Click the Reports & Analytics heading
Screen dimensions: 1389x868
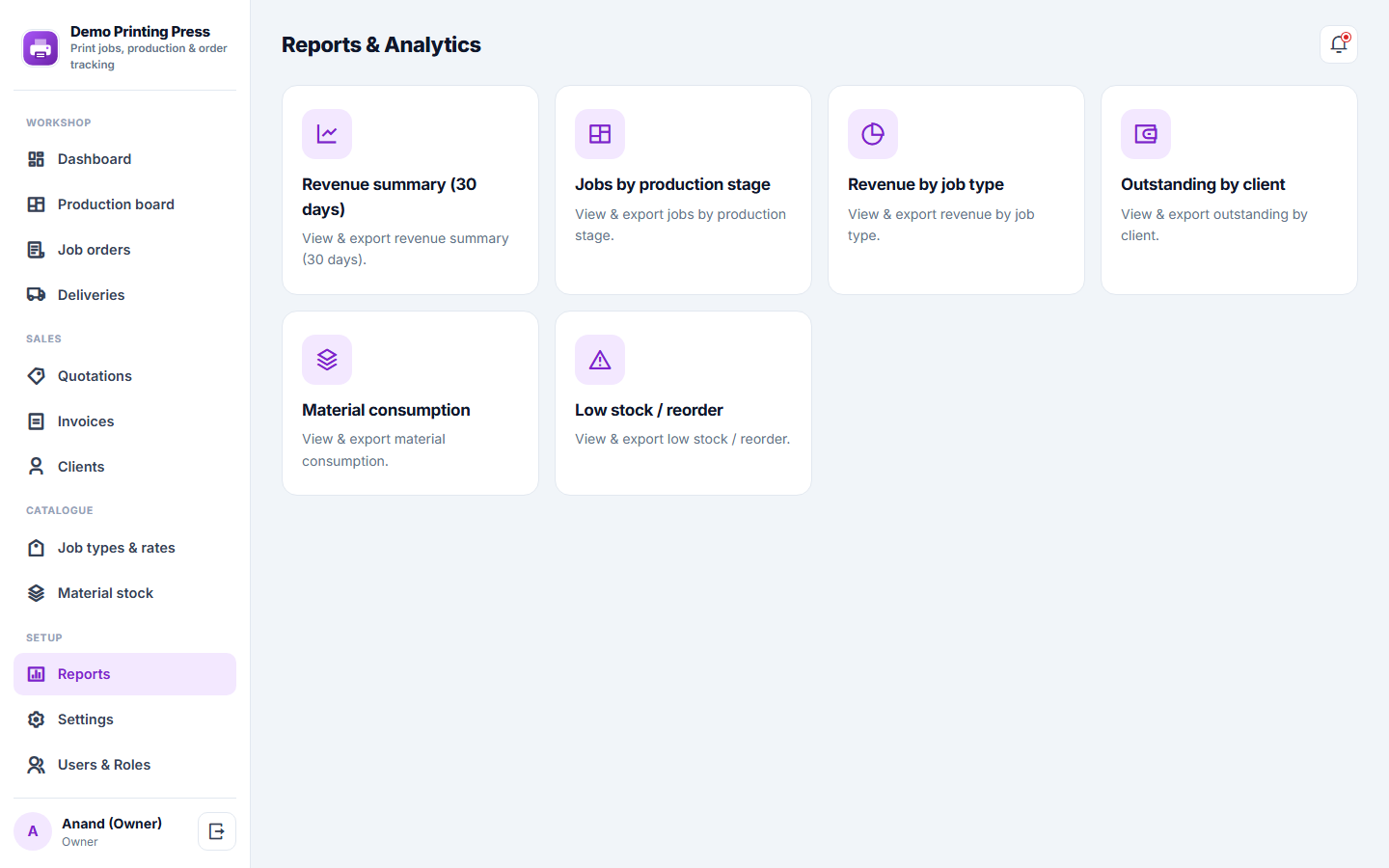pos(381,44)
